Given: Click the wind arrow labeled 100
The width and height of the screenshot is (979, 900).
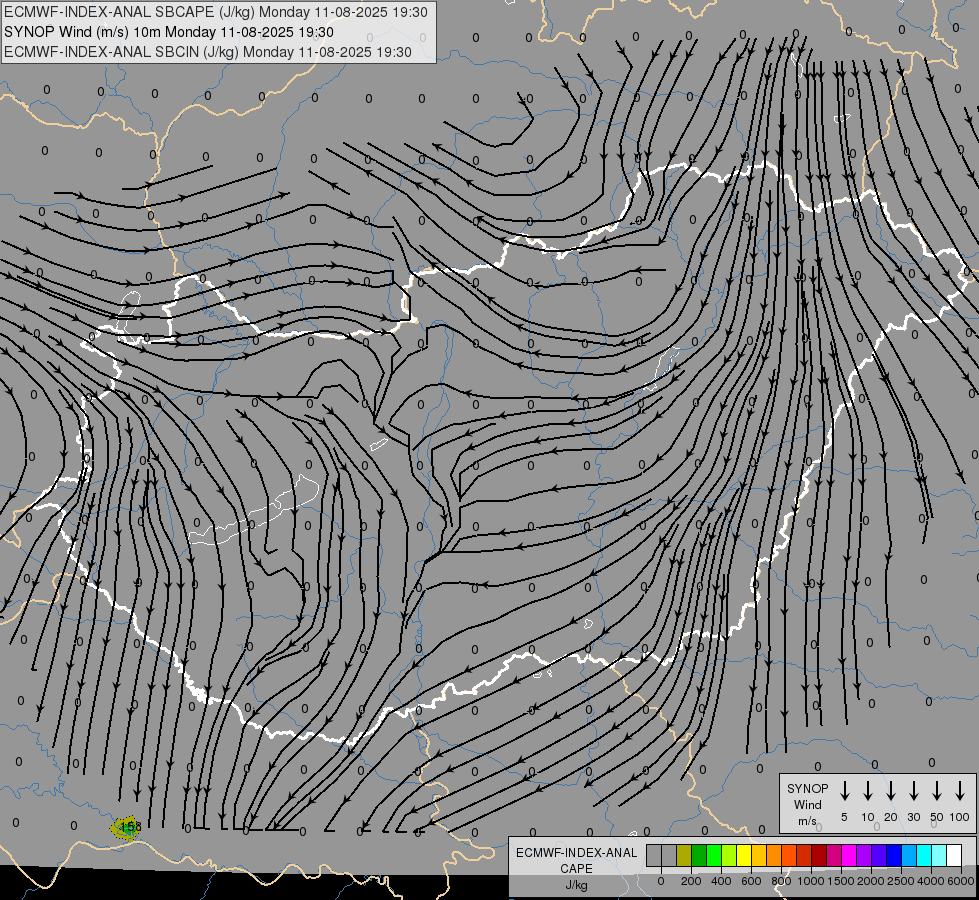Looking at the screenshot, I should 960,791.
